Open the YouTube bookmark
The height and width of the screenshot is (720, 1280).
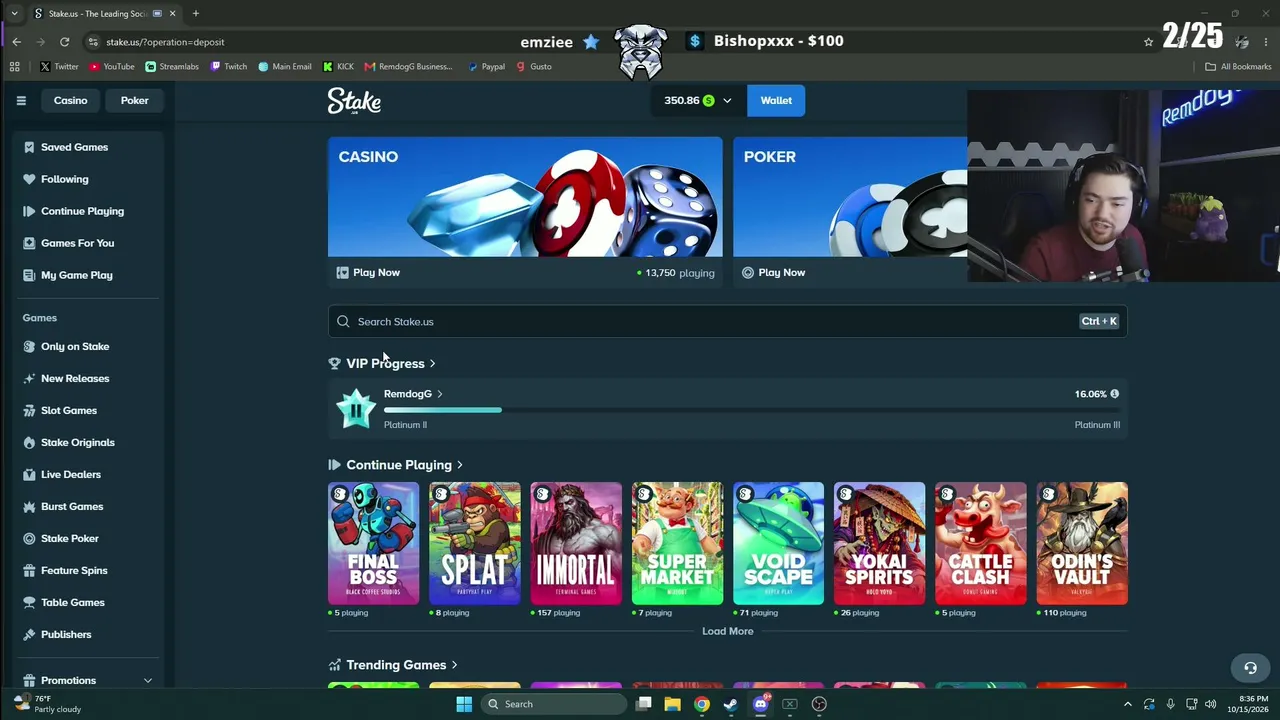[112, 67]
